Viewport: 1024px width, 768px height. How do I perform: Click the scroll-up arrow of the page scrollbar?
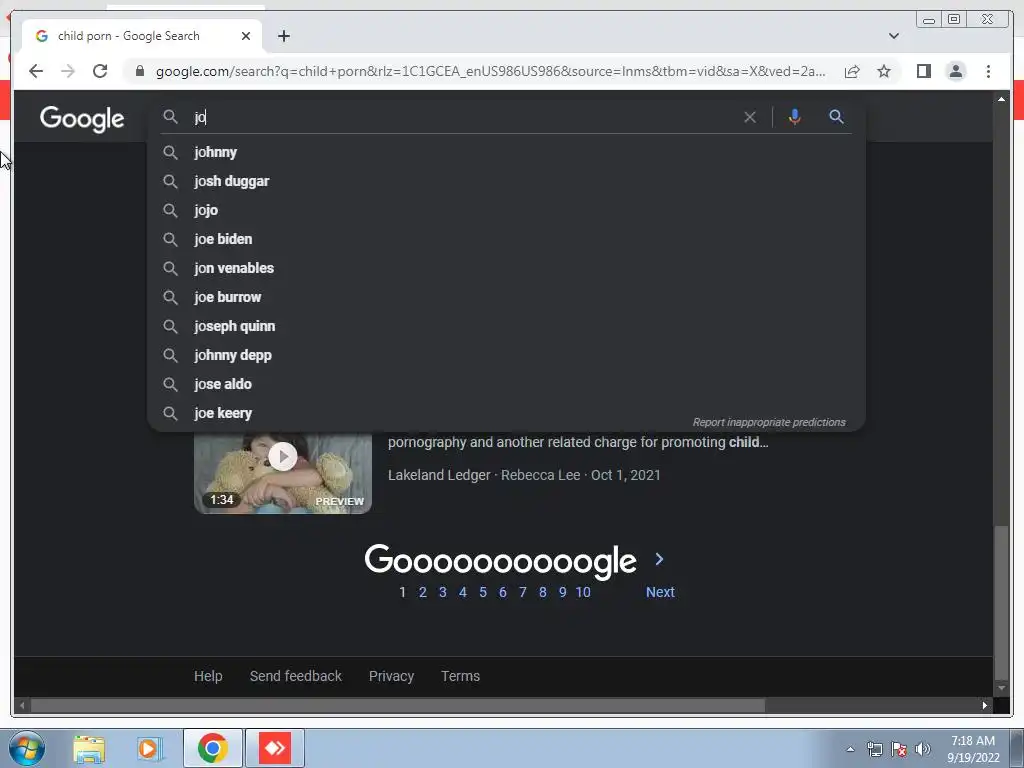1001,99
